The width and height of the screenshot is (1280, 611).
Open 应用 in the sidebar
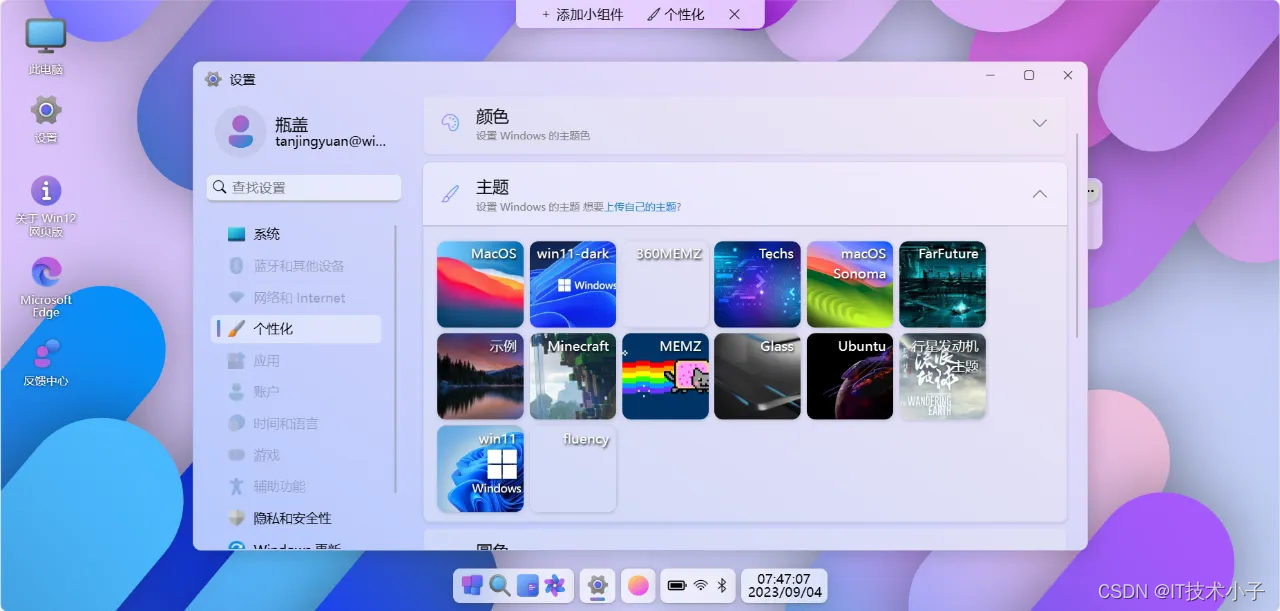tap(296, 361)
